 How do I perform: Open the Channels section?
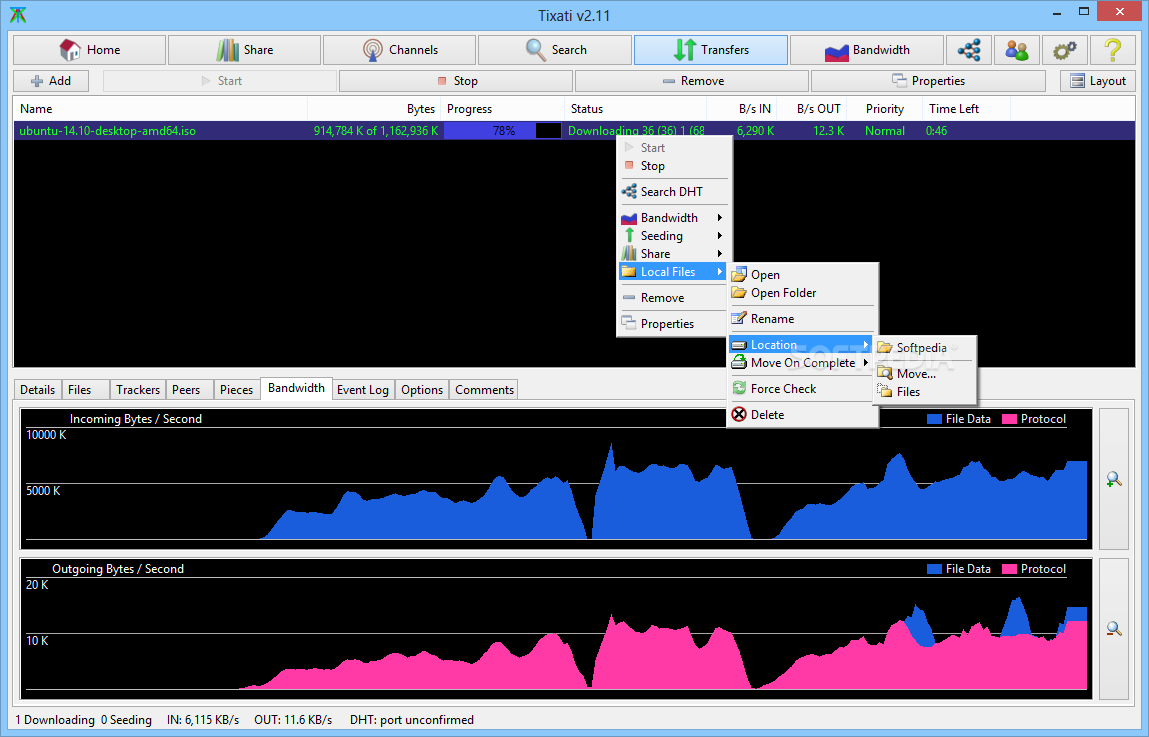(x=399, y=50)
